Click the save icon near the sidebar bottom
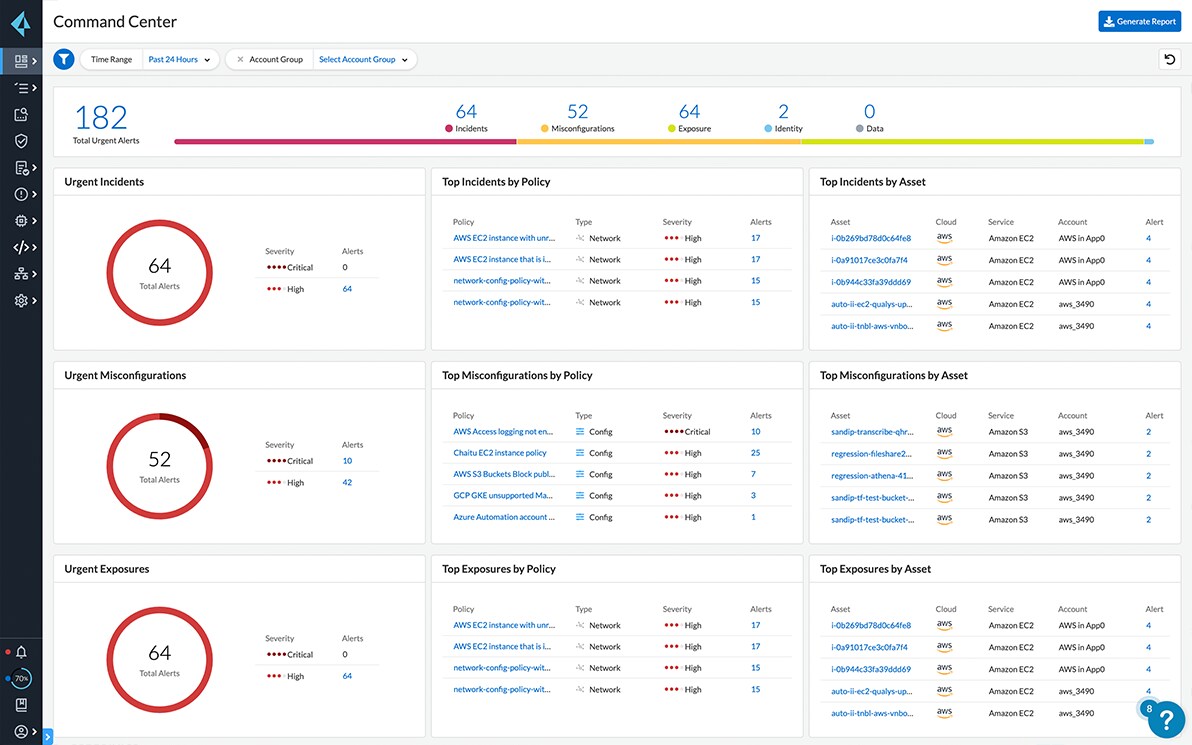 point(20,705)
